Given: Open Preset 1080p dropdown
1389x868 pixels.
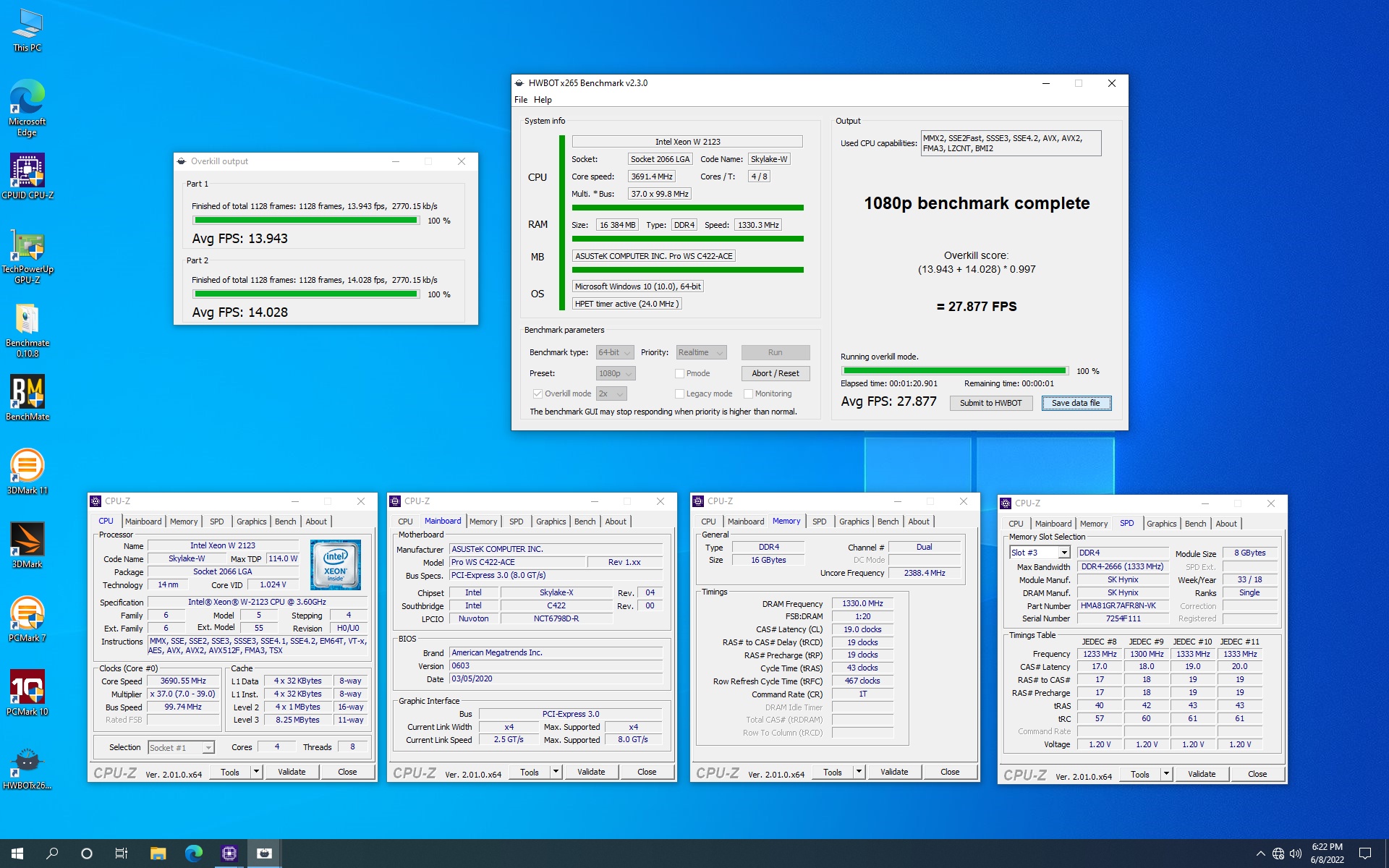Looking at the screenshot, I should pos(616,373).
